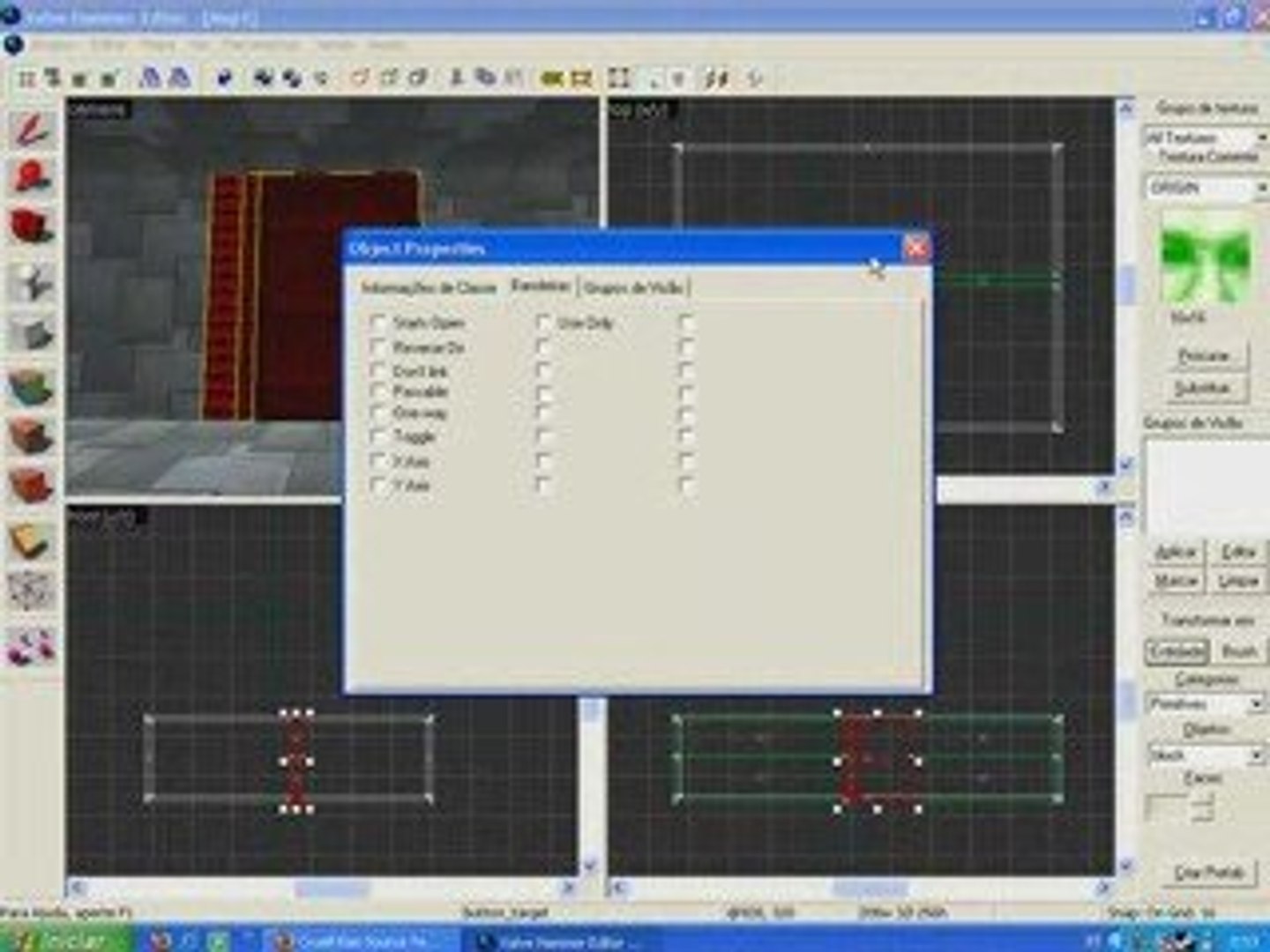Select the Block tool
The width and height of the screenshot is (1270, 952).
33,335
